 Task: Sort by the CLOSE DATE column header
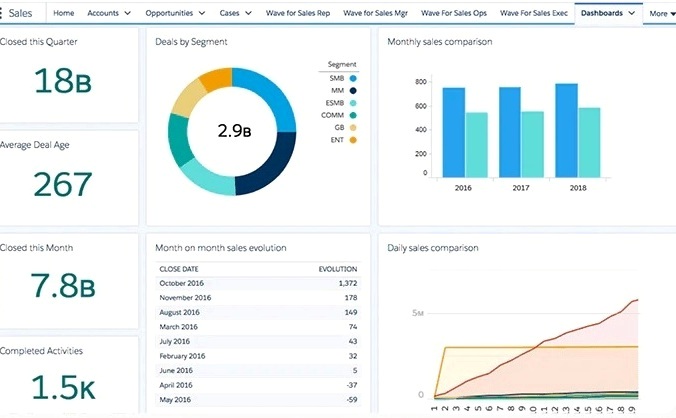[x=179, y=269]
